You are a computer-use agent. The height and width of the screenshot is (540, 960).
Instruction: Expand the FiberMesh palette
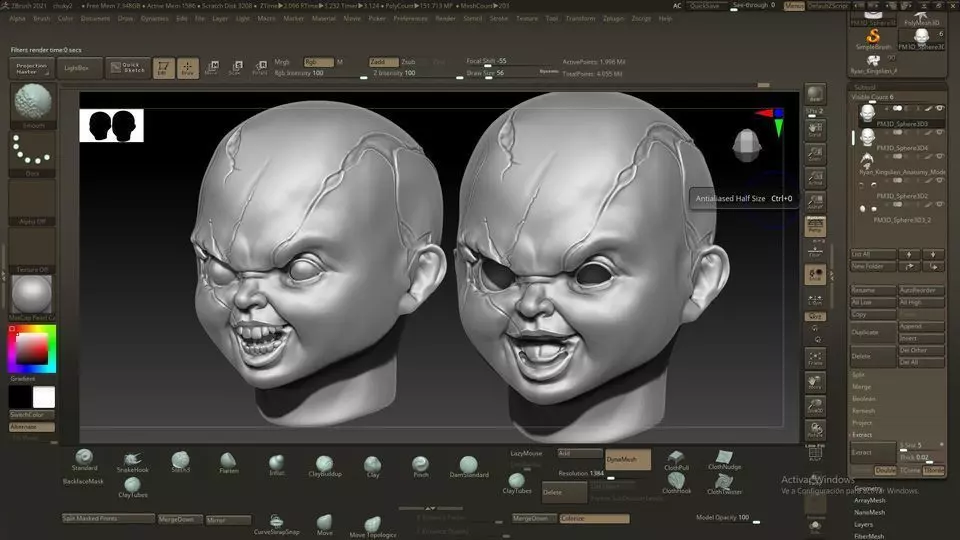[x=869, y=536]
